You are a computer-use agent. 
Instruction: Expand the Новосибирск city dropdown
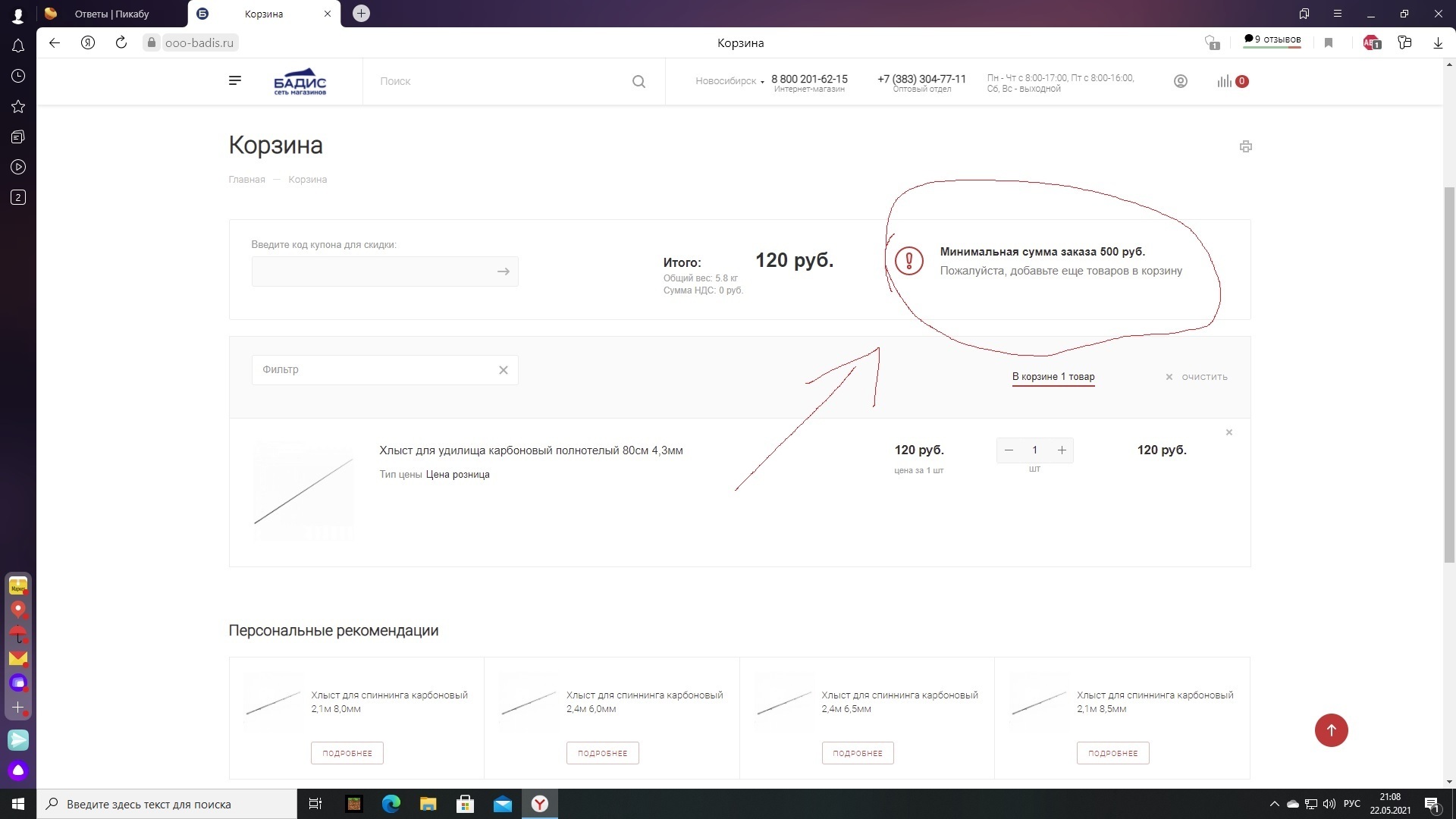[730, 81]
